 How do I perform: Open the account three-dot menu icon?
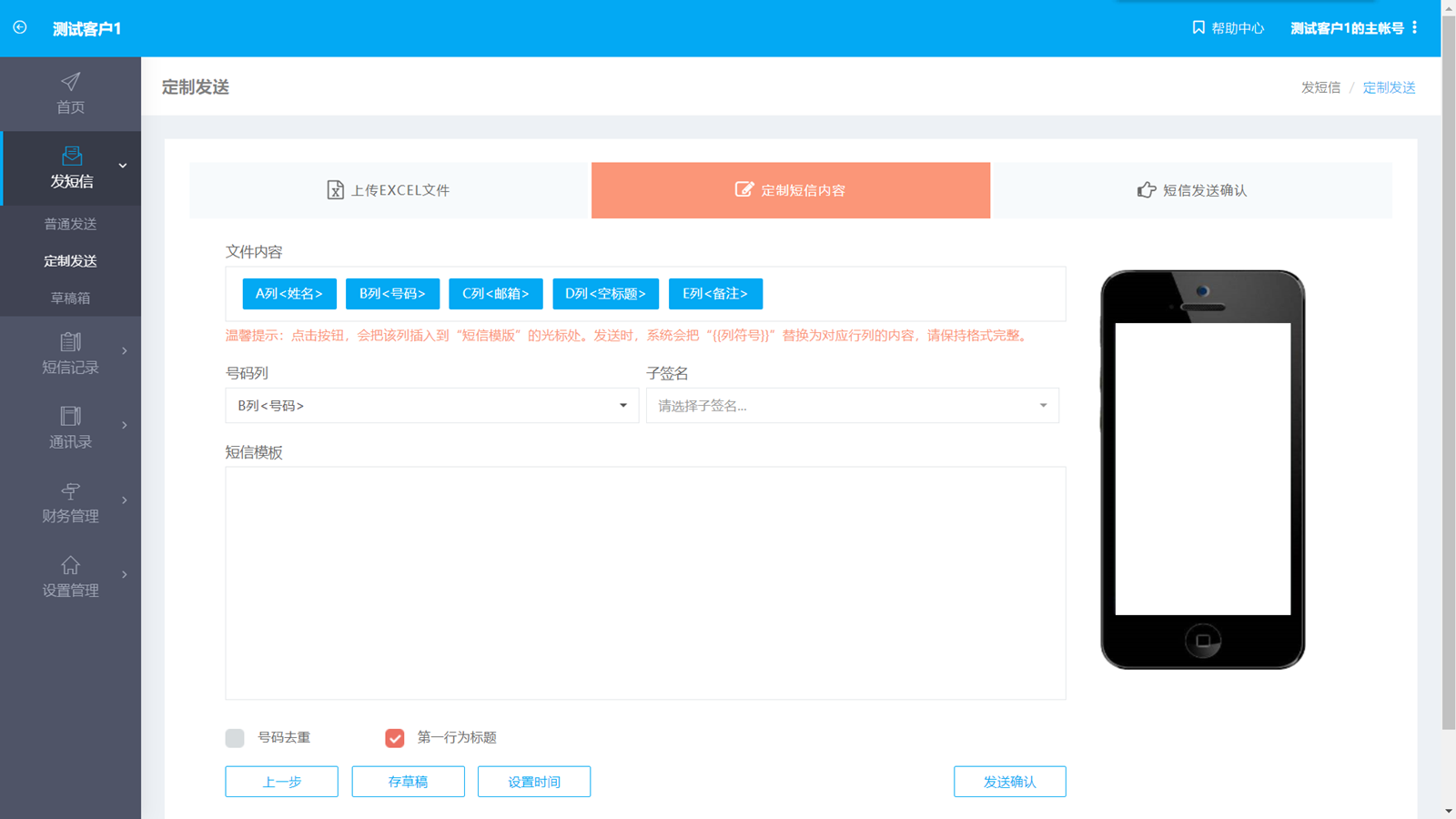(x=1414, y=27)
